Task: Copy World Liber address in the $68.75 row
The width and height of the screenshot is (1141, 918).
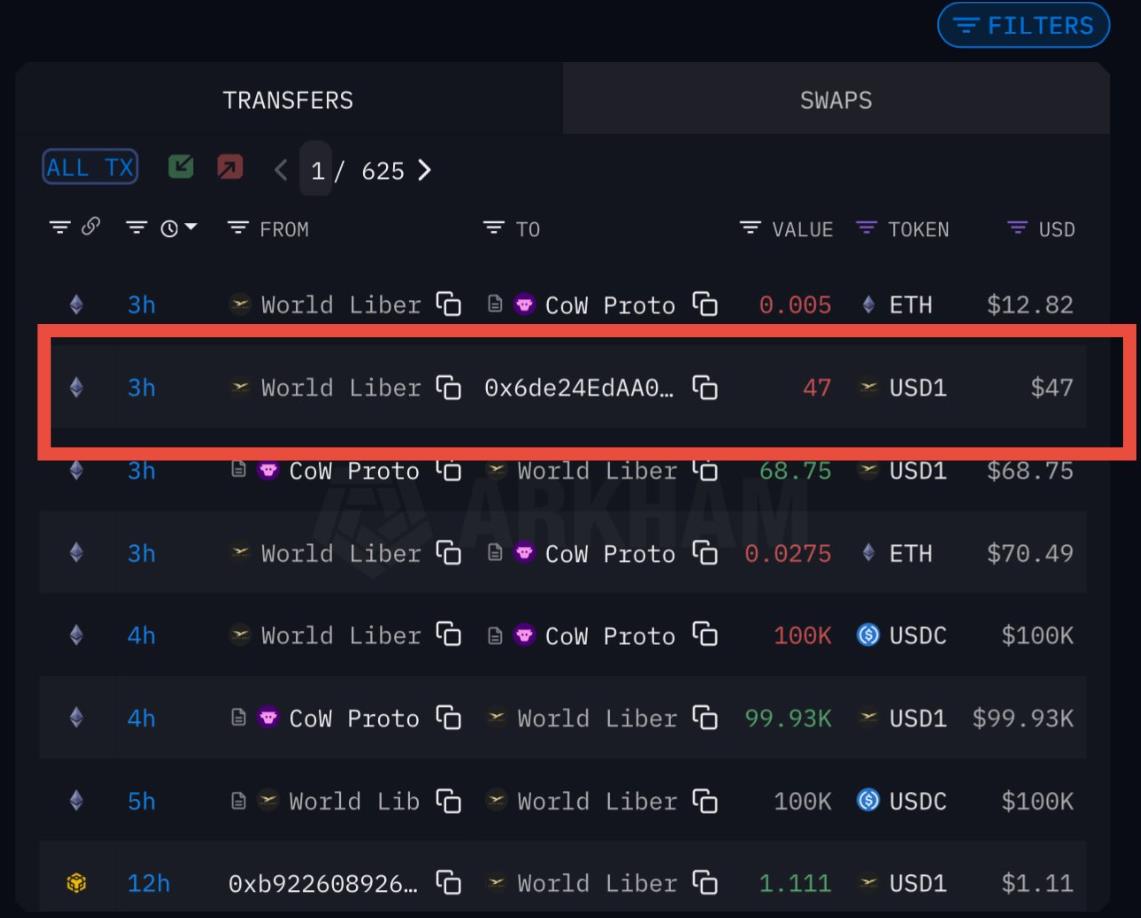Action: click(704, 470)
